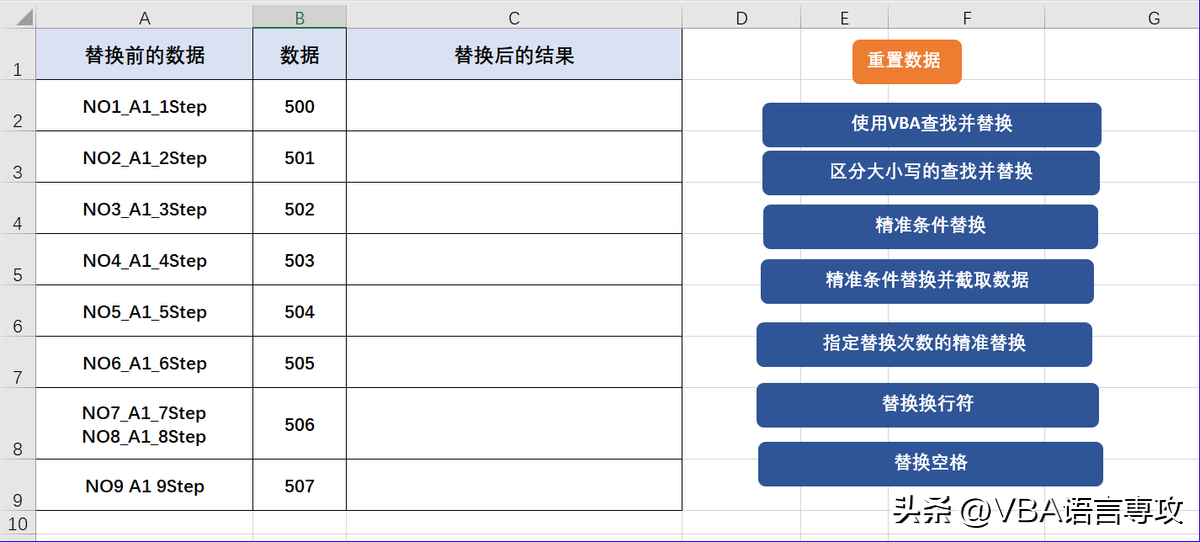
Task: Select header cell 替换前的数据
Action: [x=145, y=55]
